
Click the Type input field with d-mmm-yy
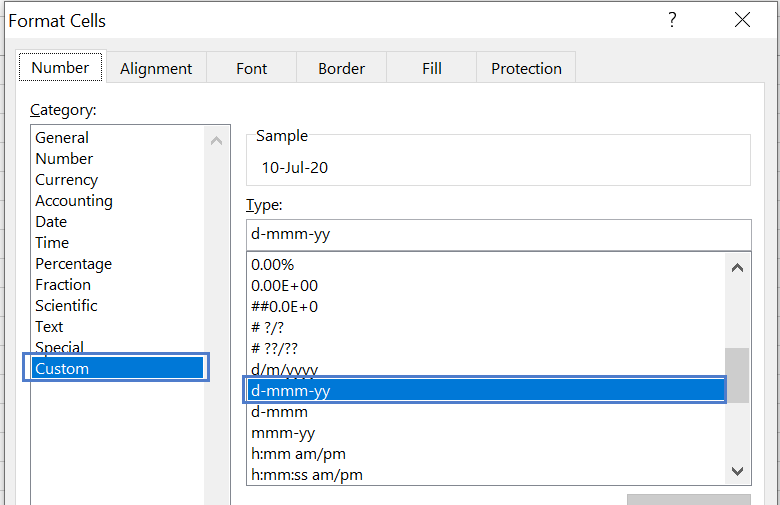[x=498, y=234]
